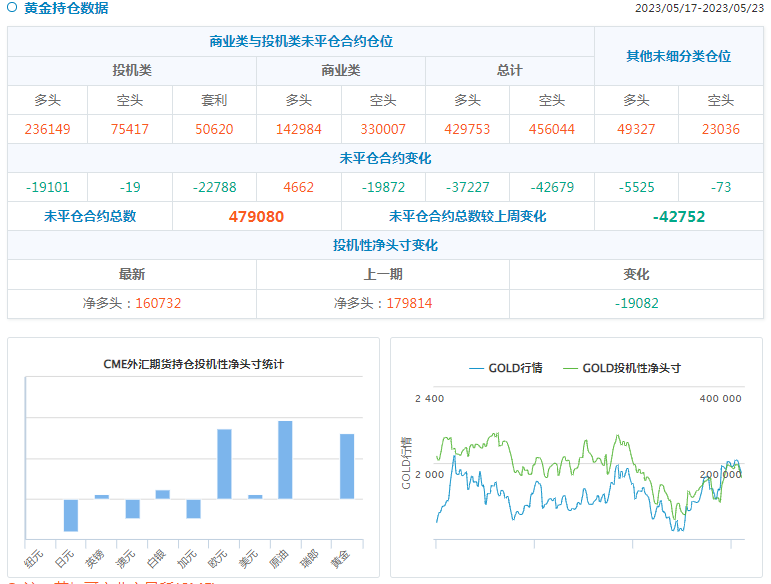
Task: Click the date range 2023/05/17-2023/05/23
Action: (699, 8)
